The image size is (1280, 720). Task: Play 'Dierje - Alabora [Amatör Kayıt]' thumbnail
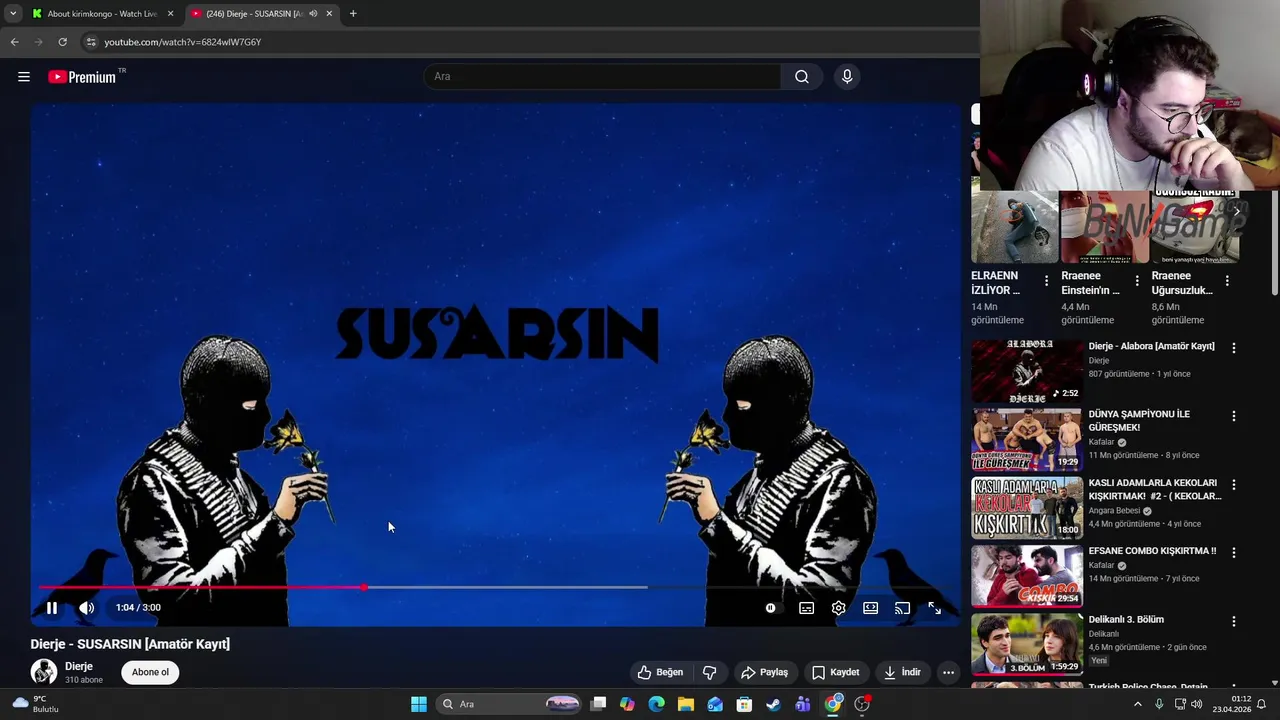pyautogui.click(x=1027, y=371)
